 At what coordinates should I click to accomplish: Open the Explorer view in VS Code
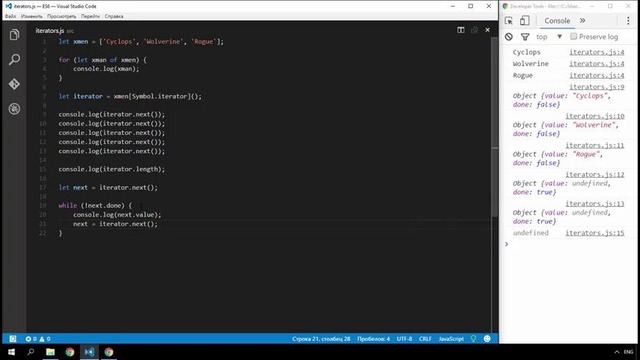pos(14,35)
